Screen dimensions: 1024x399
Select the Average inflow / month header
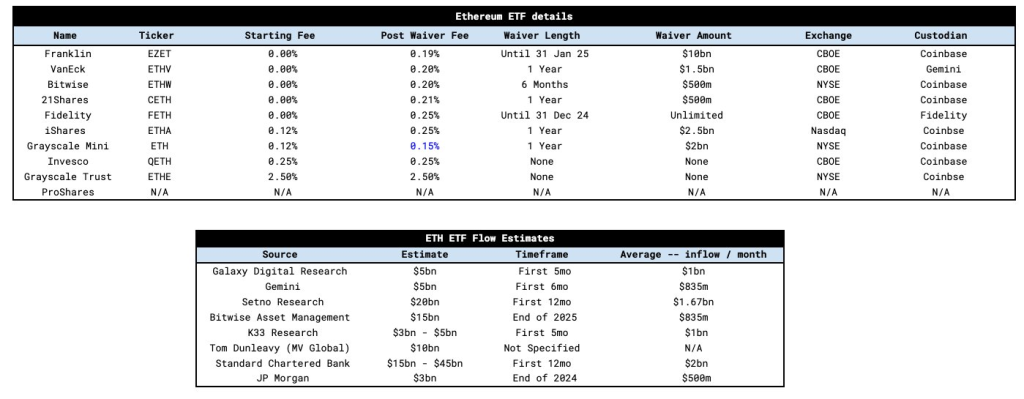pos(694,255)
